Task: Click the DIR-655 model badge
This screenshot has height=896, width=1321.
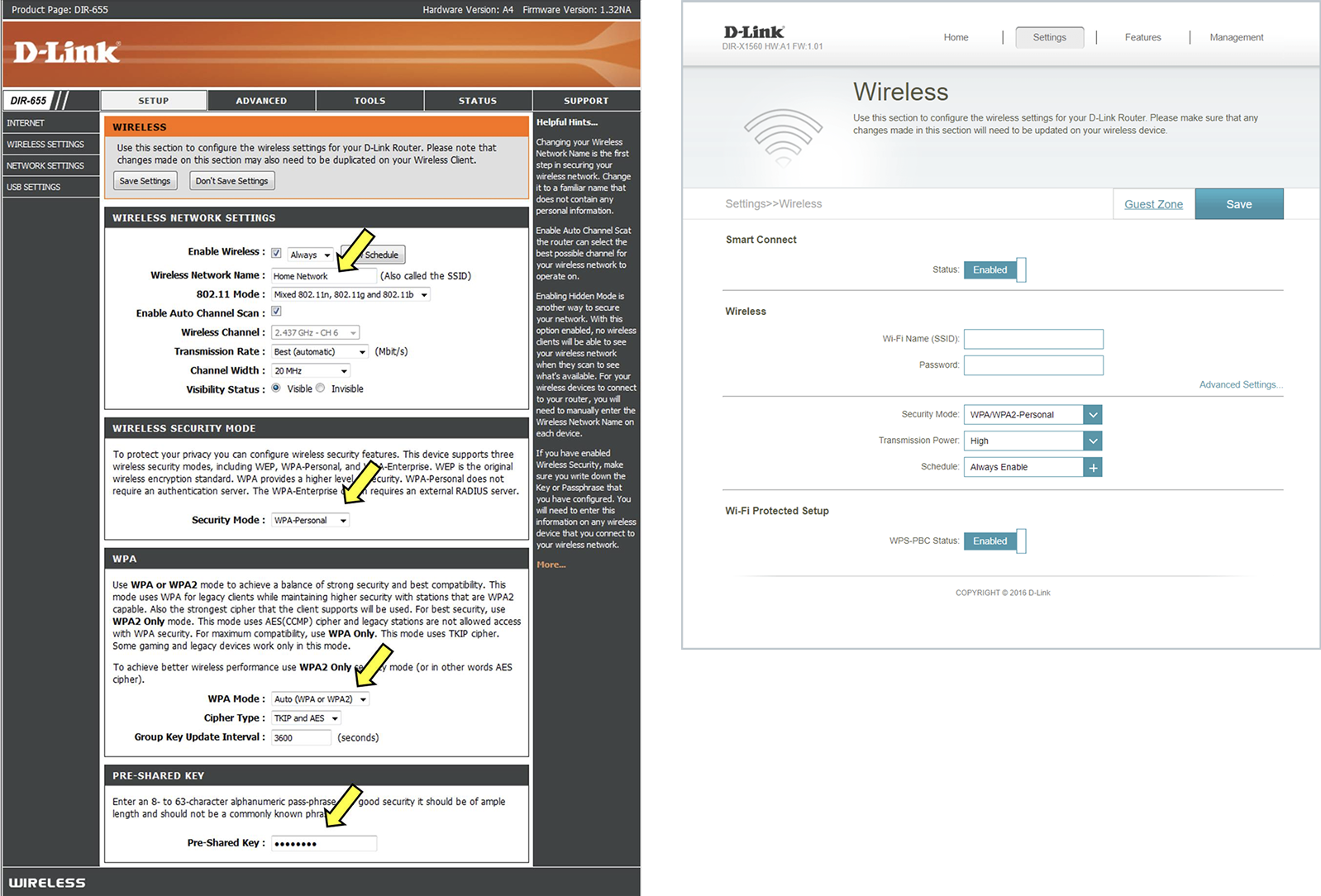Action: 29,101
